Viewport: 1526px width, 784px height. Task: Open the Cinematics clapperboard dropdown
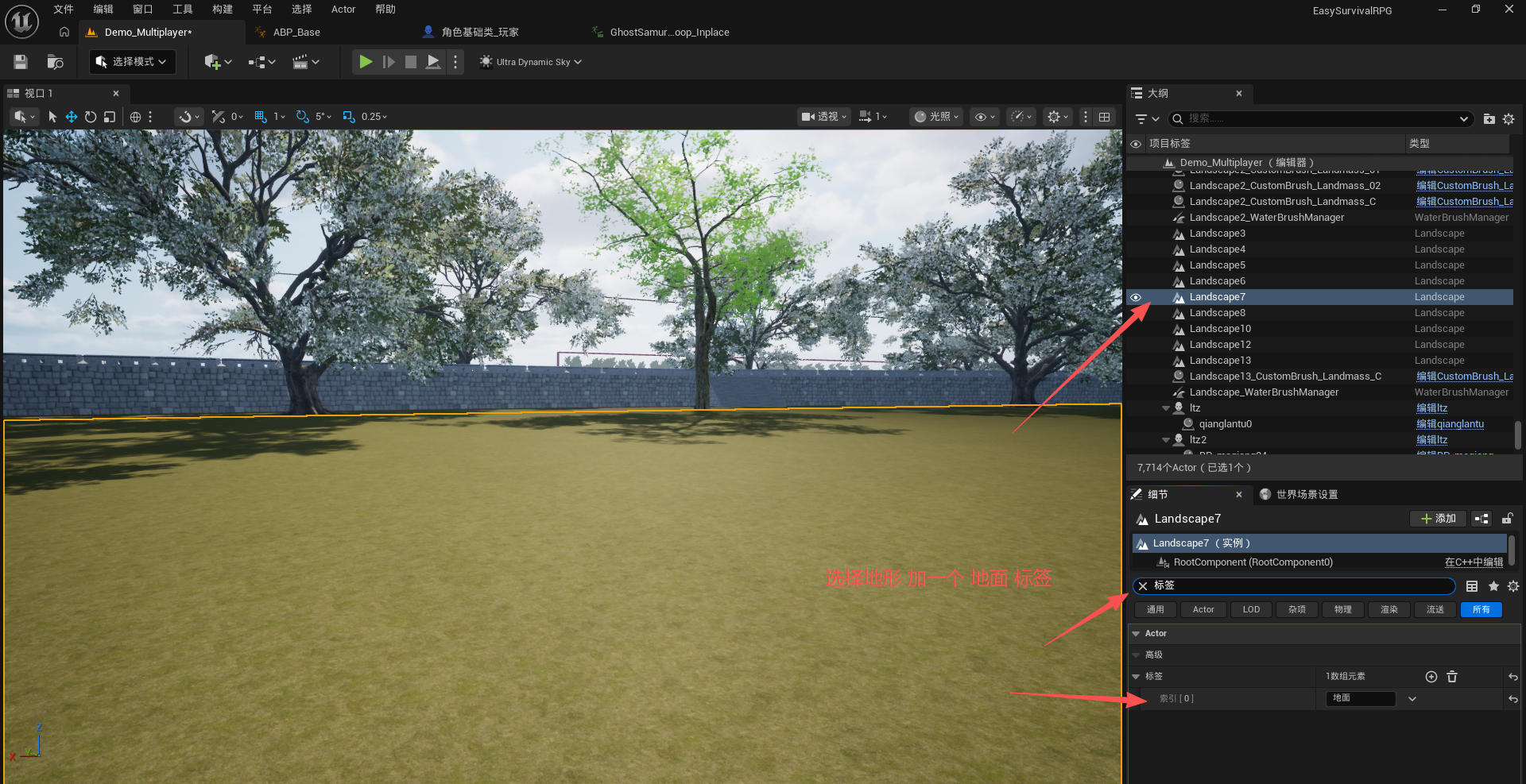306,62
